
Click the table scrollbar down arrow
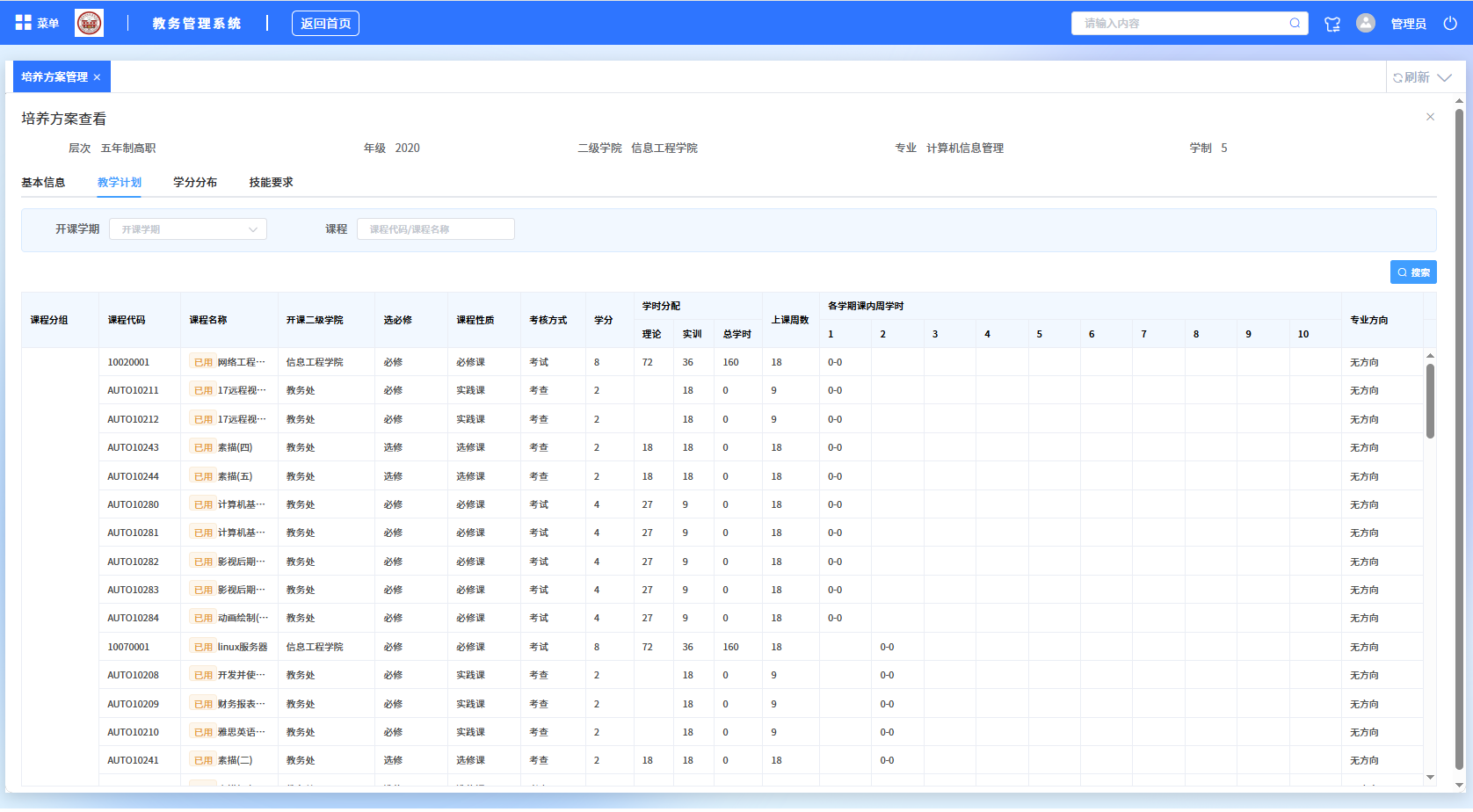point(1430,778)
